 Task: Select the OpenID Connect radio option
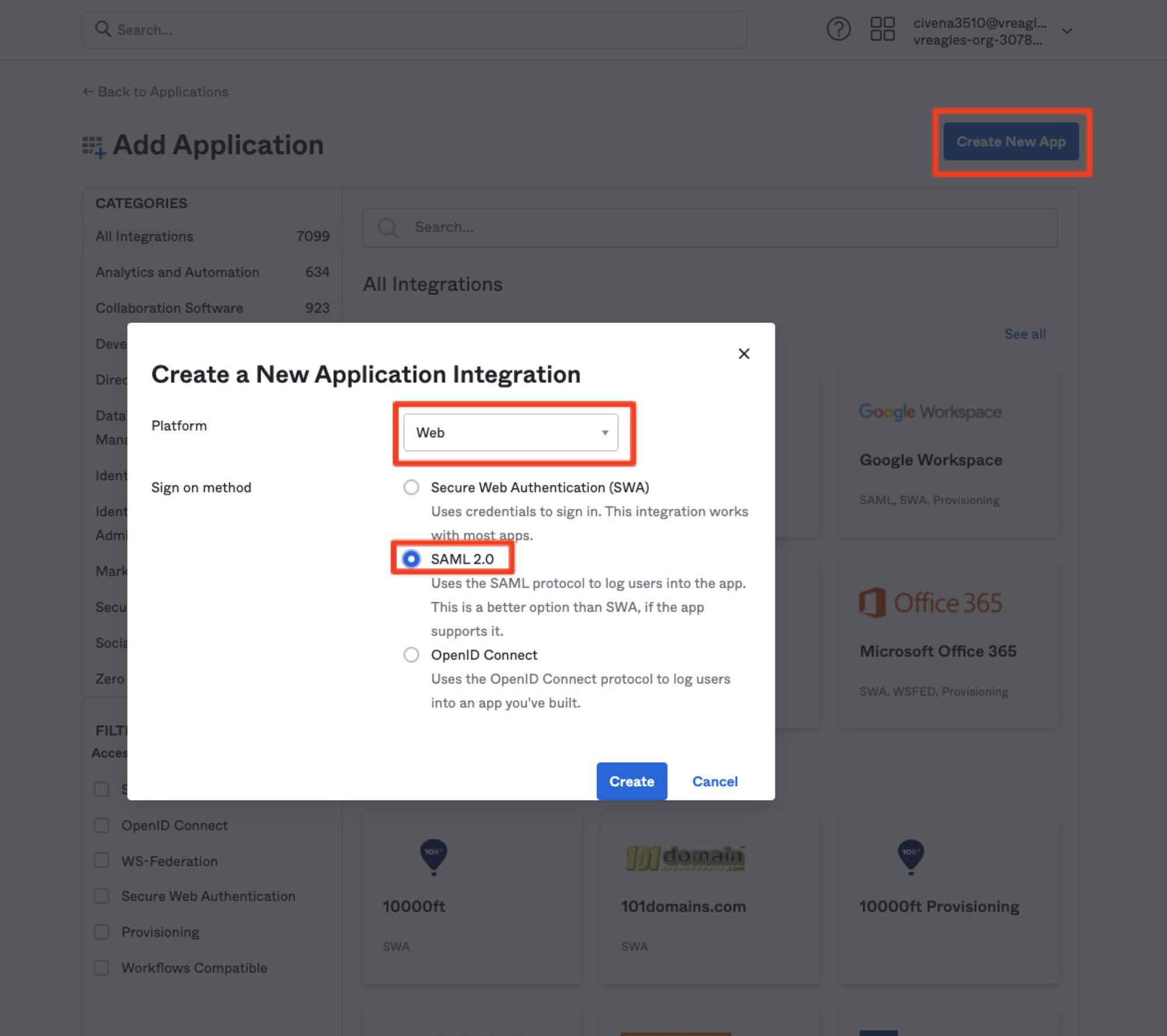click(411, 655)
